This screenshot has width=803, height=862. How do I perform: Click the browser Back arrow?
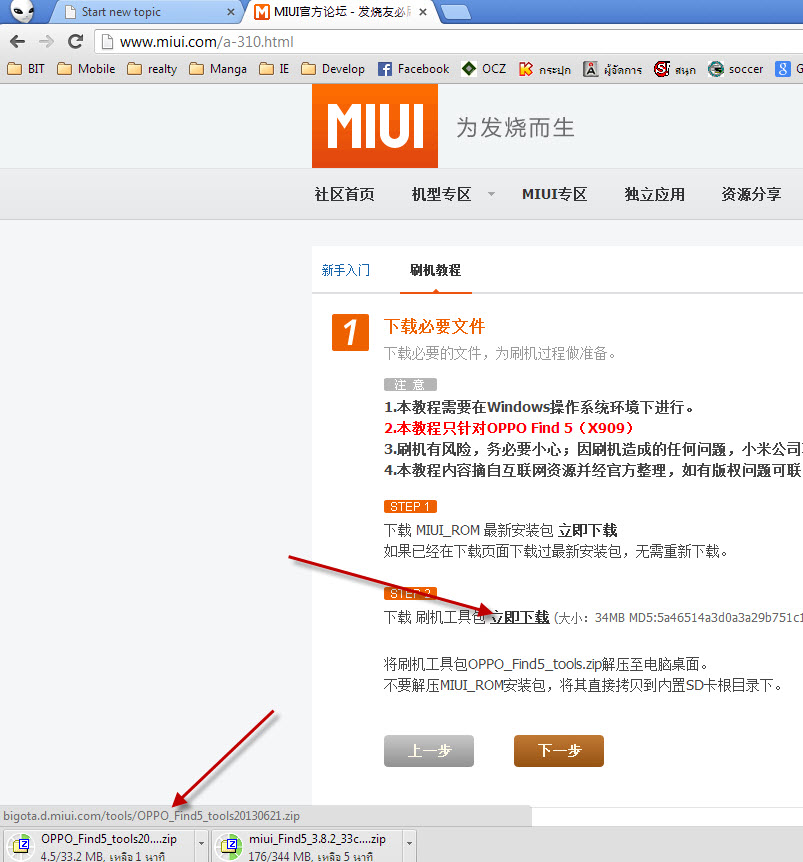click(x=18, y=41)
